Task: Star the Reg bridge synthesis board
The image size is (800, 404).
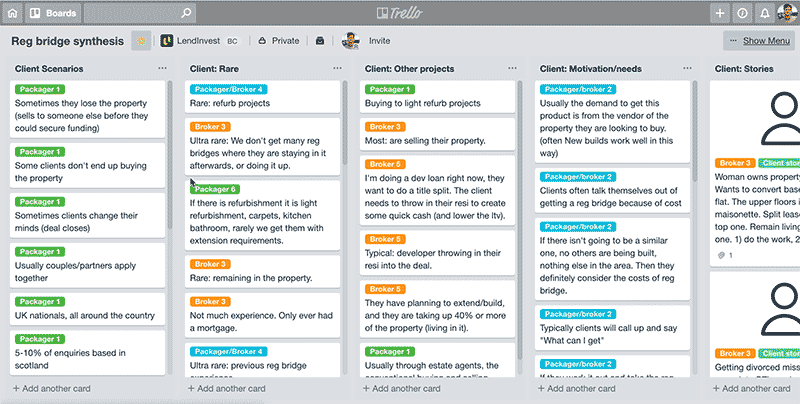Action: [140, 41]
